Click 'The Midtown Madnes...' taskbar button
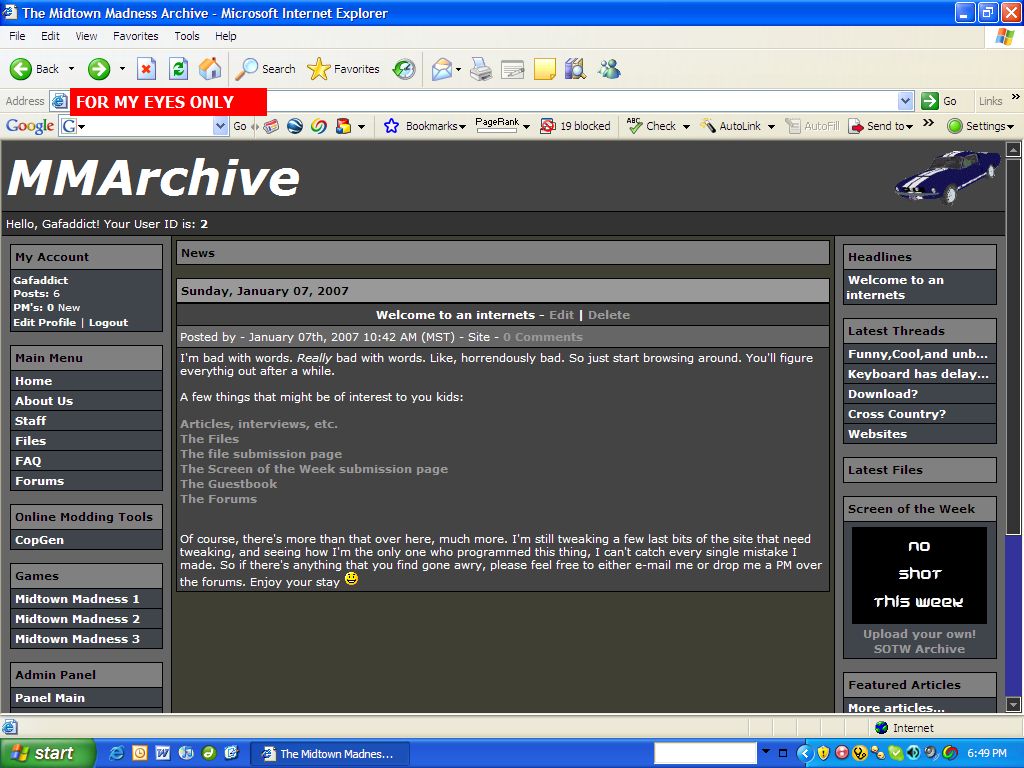This screenshot has height=768, width=1024. tap(330, 754)
